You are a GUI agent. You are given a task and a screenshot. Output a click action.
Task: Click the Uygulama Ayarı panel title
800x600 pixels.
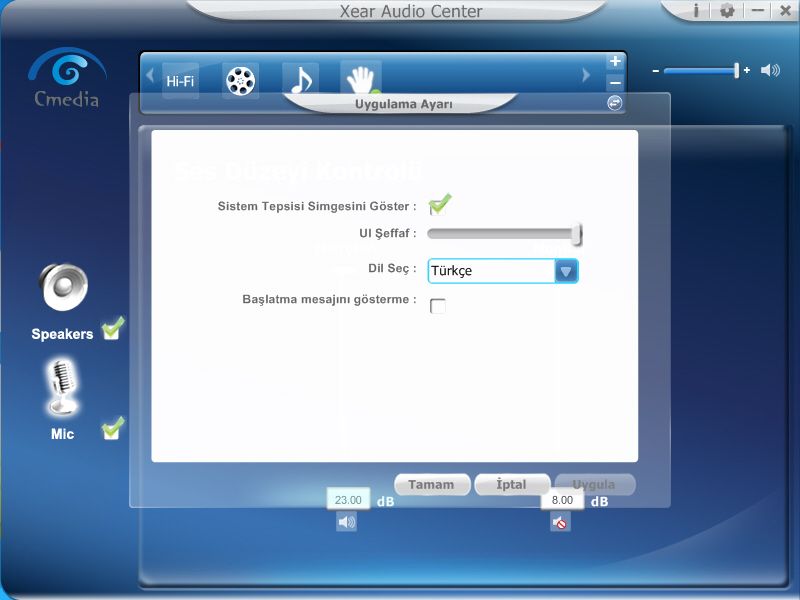404,104
